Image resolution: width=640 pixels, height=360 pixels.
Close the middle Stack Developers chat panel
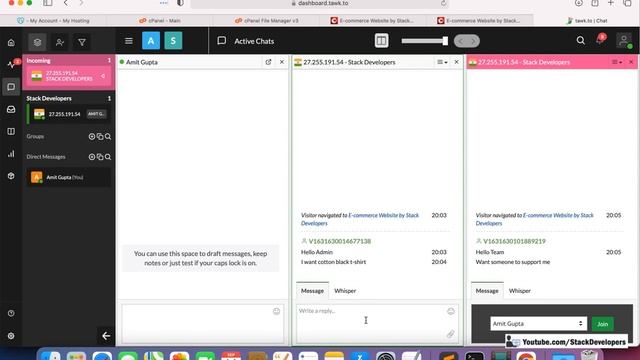point(456,62)
